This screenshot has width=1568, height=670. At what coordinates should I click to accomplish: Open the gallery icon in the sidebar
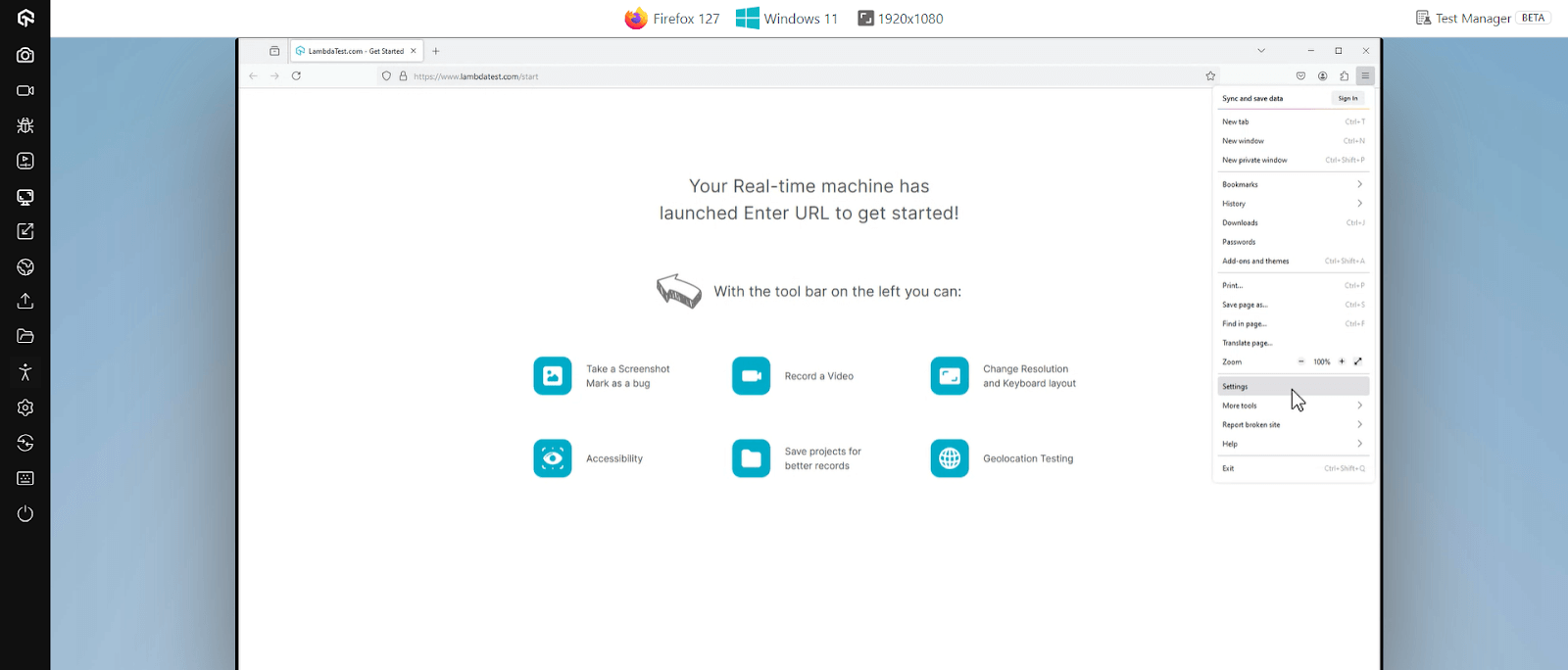click(25, 161)
